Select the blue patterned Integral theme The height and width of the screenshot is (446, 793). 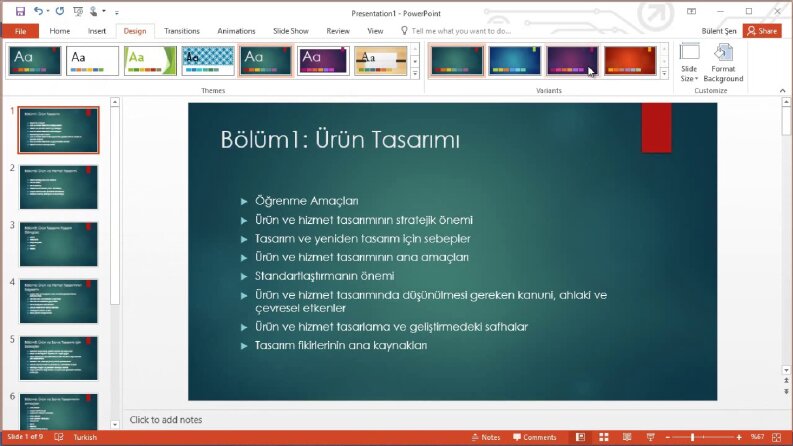[208, 61]
